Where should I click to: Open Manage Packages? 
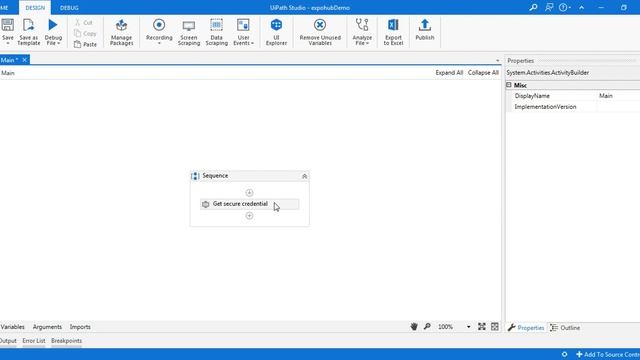click(121, 31)
